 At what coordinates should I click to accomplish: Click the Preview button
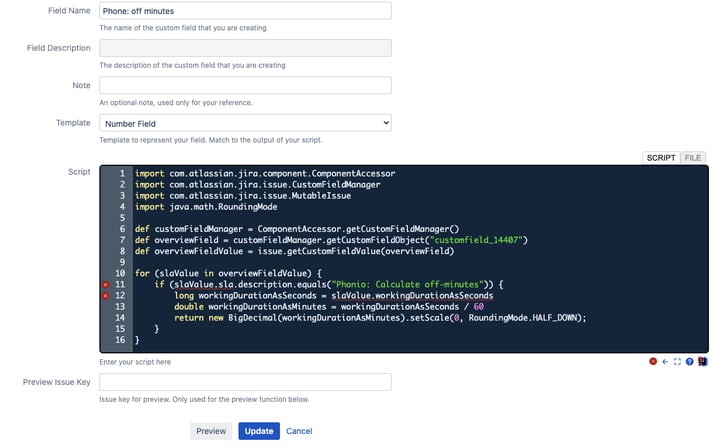pyautogui.click(x=211, y=431)
